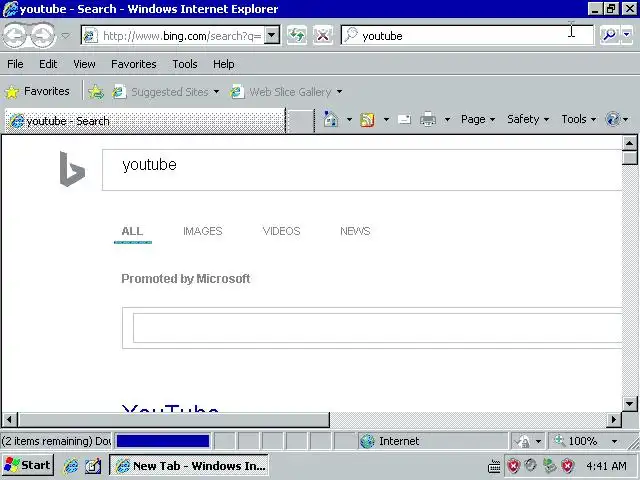
Task: Open the Page command menu
Action: (478, 119)
